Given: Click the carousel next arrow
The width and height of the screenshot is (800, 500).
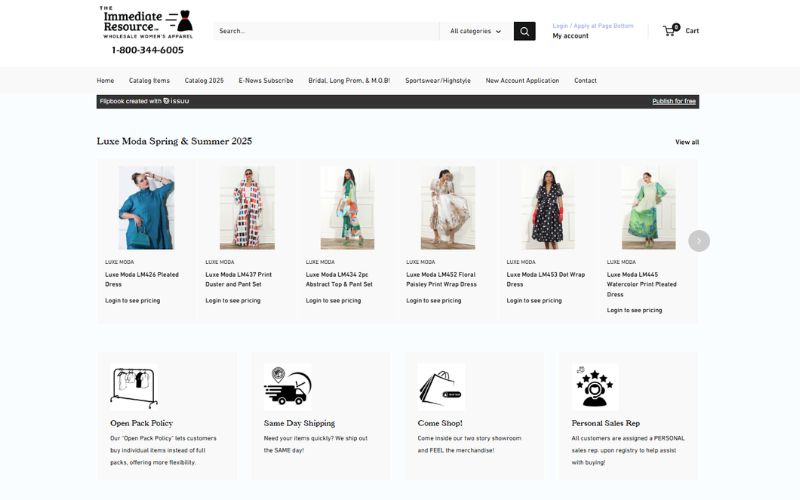Looking at the screenshot, I should pos(698,241).
